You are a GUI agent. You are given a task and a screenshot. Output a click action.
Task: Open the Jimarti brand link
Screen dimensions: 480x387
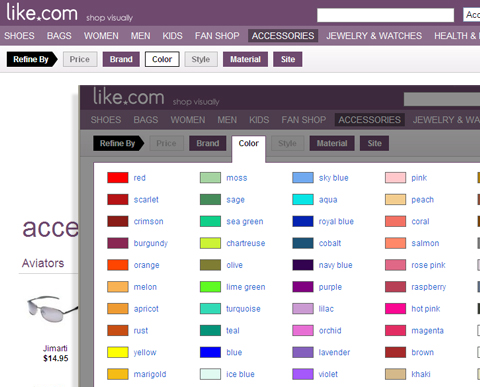coord(55,348)
